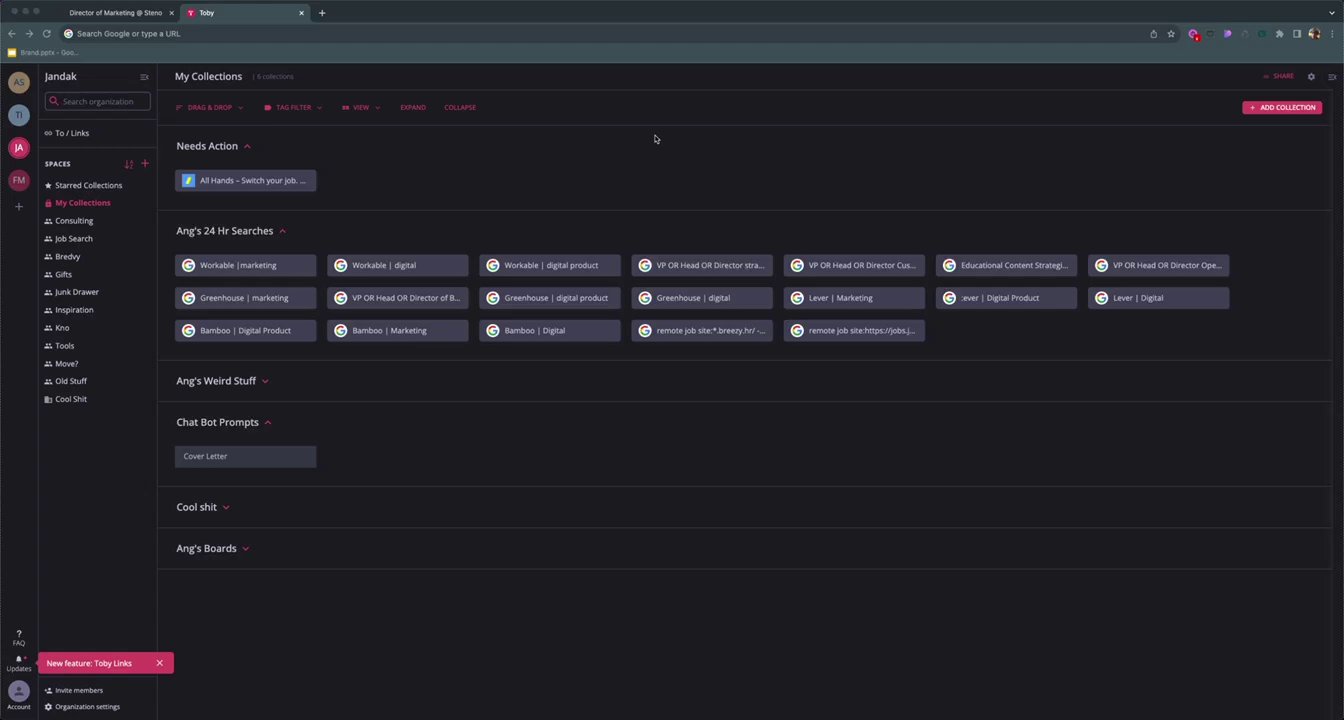Screen dimensions: 1344x720
Task: Open the View dropdown
Action: pos(360,107)
